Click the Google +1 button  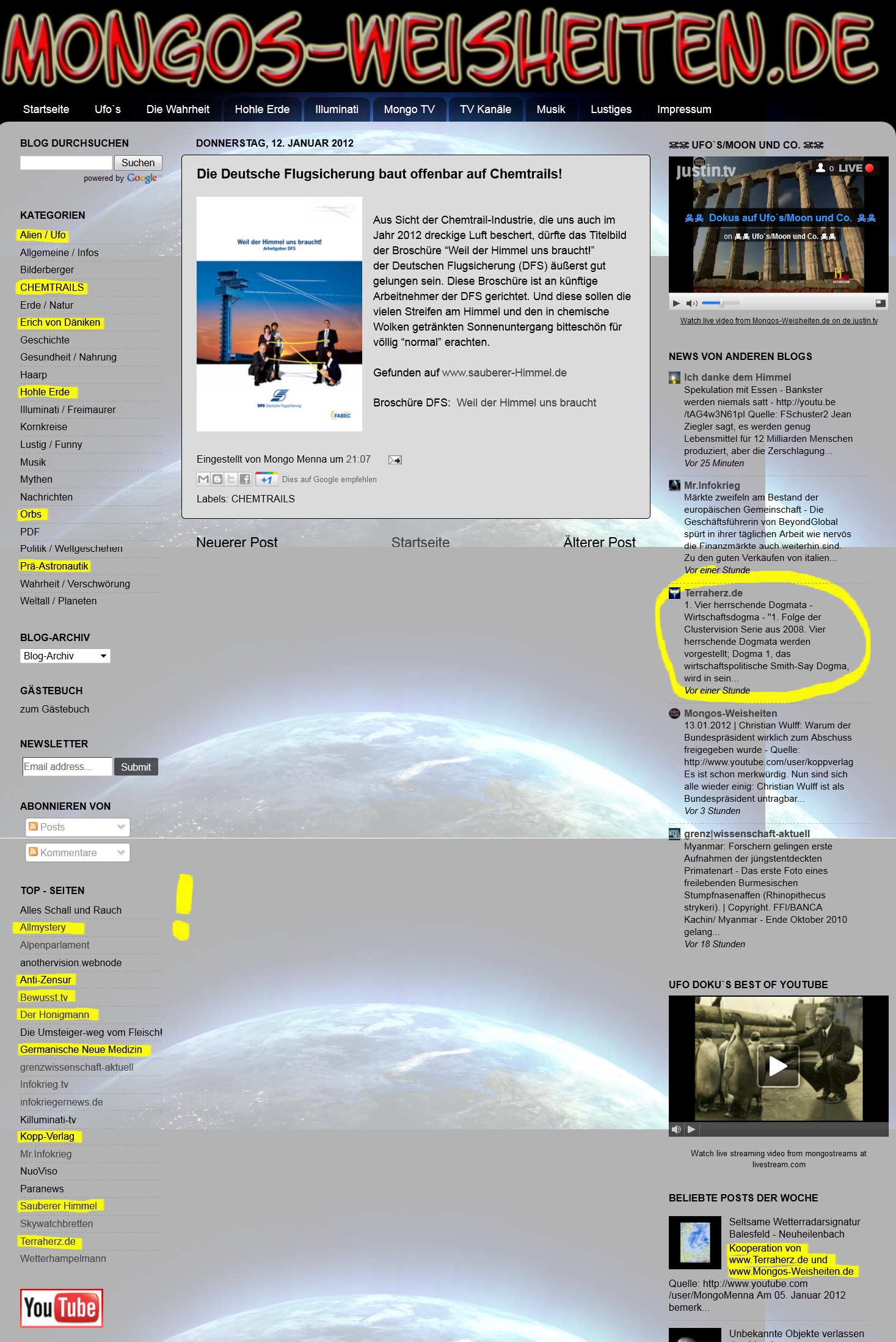tap(266, 479)
